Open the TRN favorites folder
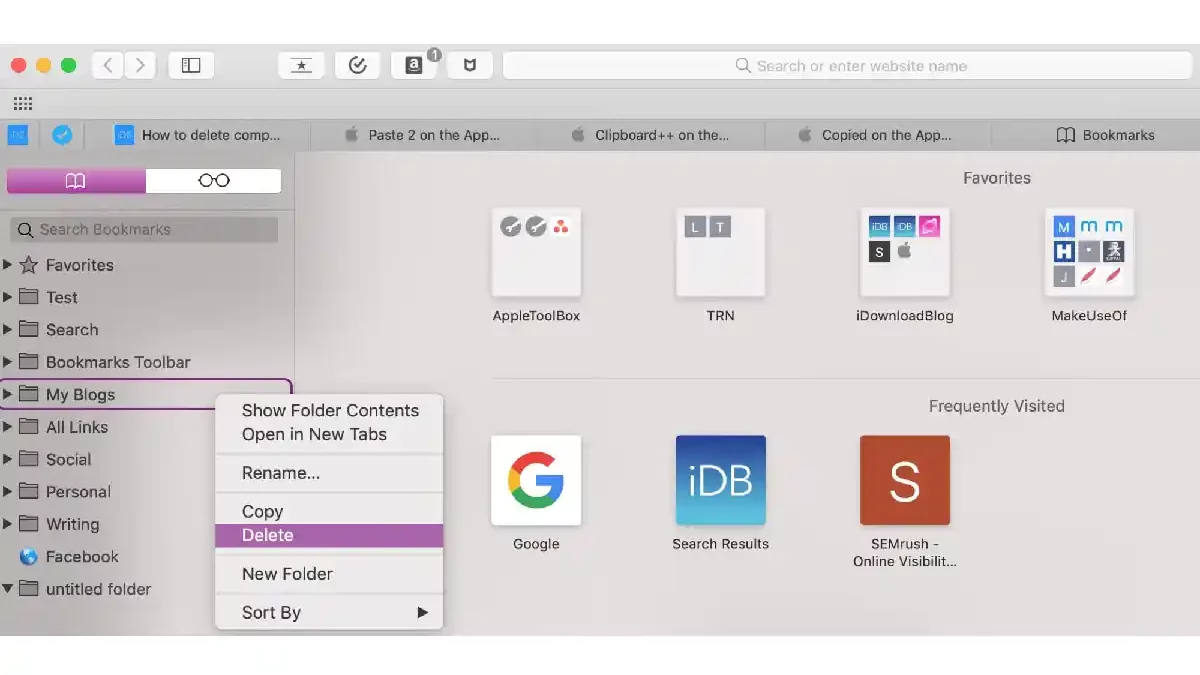Viewport: 1200px width, 675px height. [720, 252]
